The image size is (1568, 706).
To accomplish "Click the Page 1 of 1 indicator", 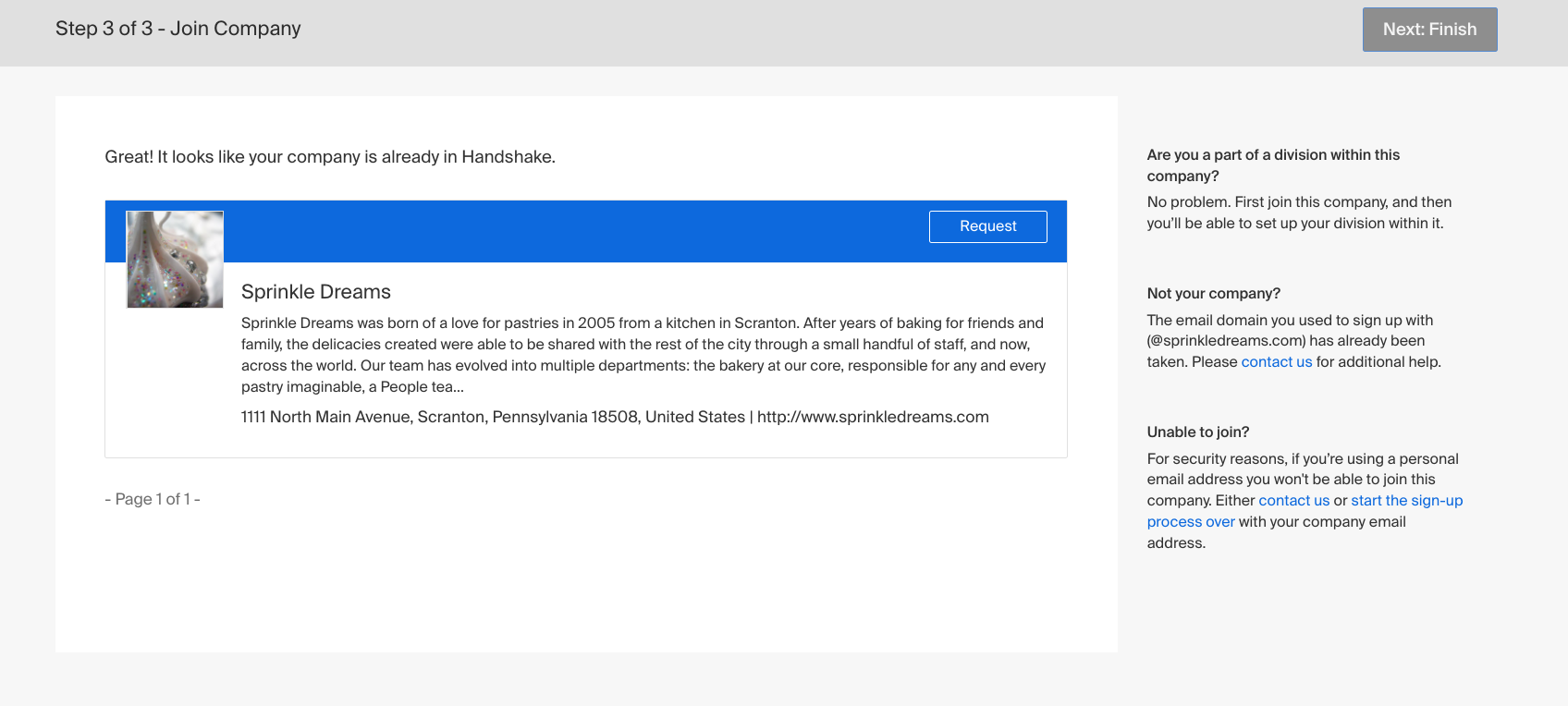I will coord(153,499).
